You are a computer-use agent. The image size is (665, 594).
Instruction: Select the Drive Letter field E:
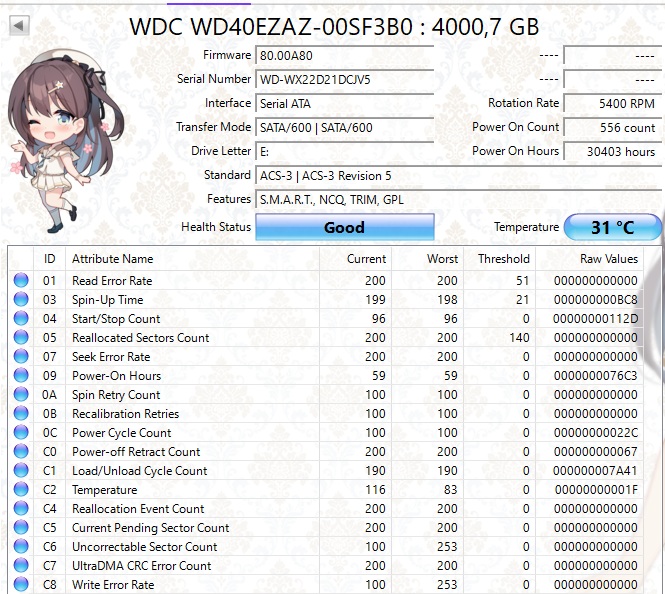click(x=344, y=152)
